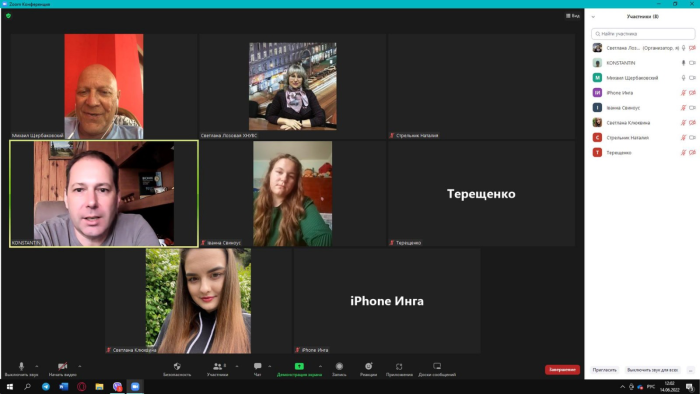This screenshot has height=394, width=700.
Task: Open Windows Start menu
Action: tap(9, 386)
